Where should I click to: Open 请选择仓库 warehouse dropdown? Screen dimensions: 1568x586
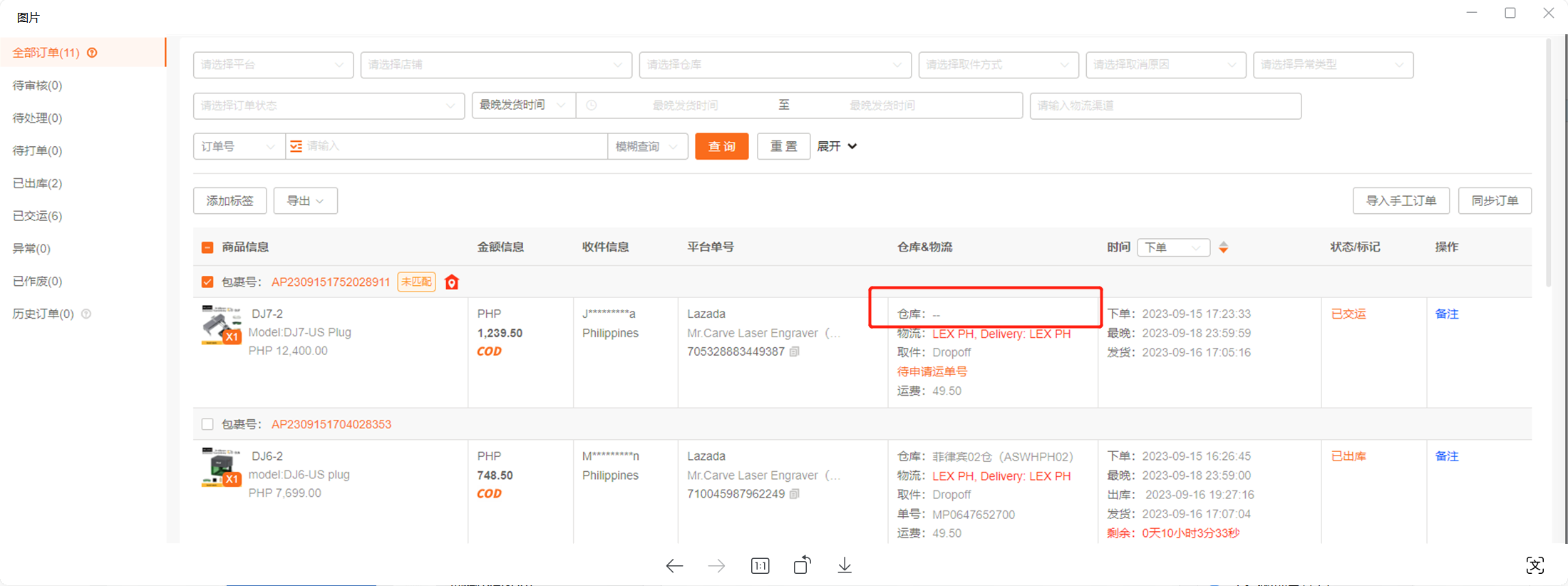click(x=775, y=65)
